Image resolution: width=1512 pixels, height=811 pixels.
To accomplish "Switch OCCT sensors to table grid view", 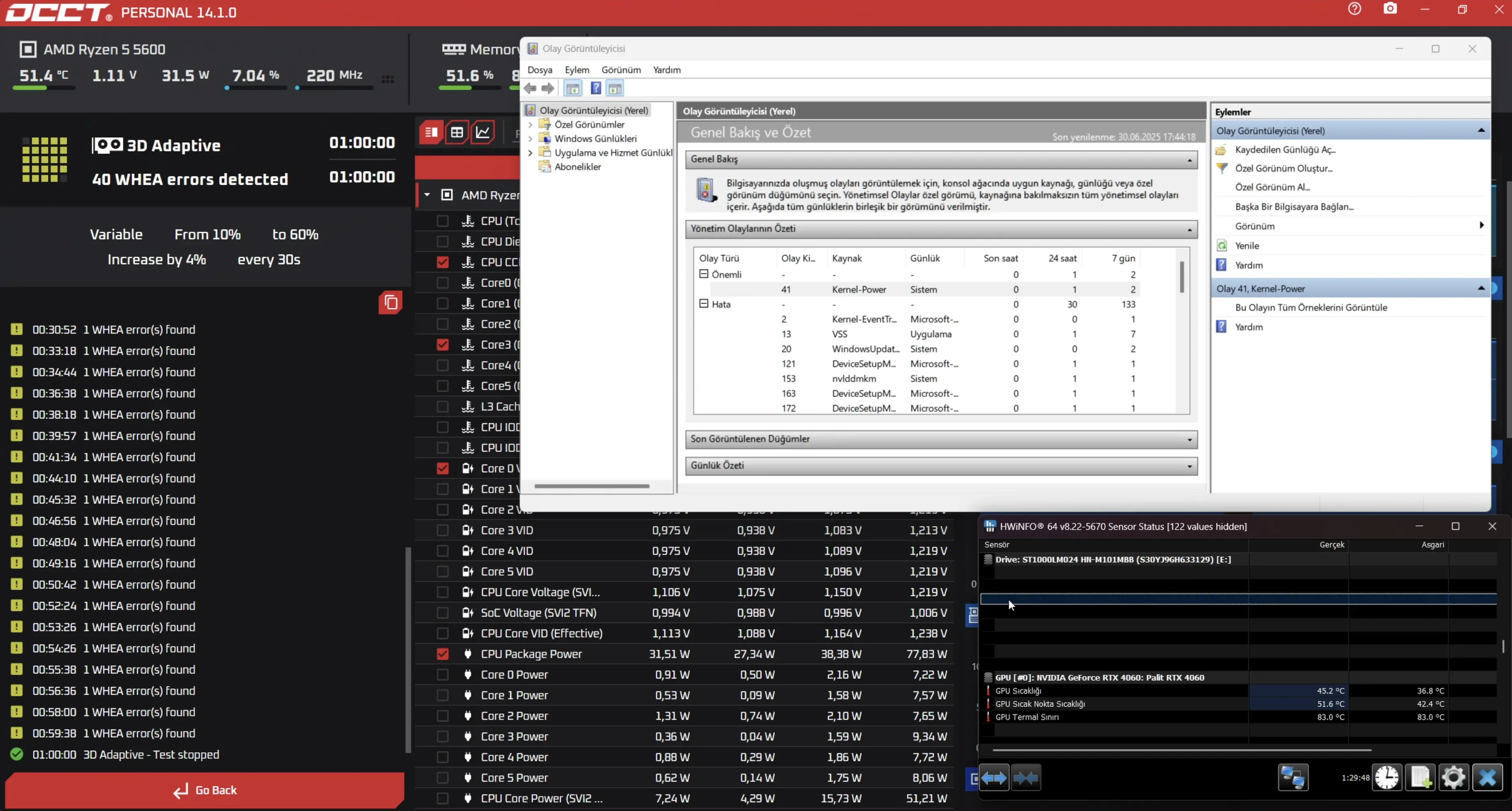I will 457,132.
